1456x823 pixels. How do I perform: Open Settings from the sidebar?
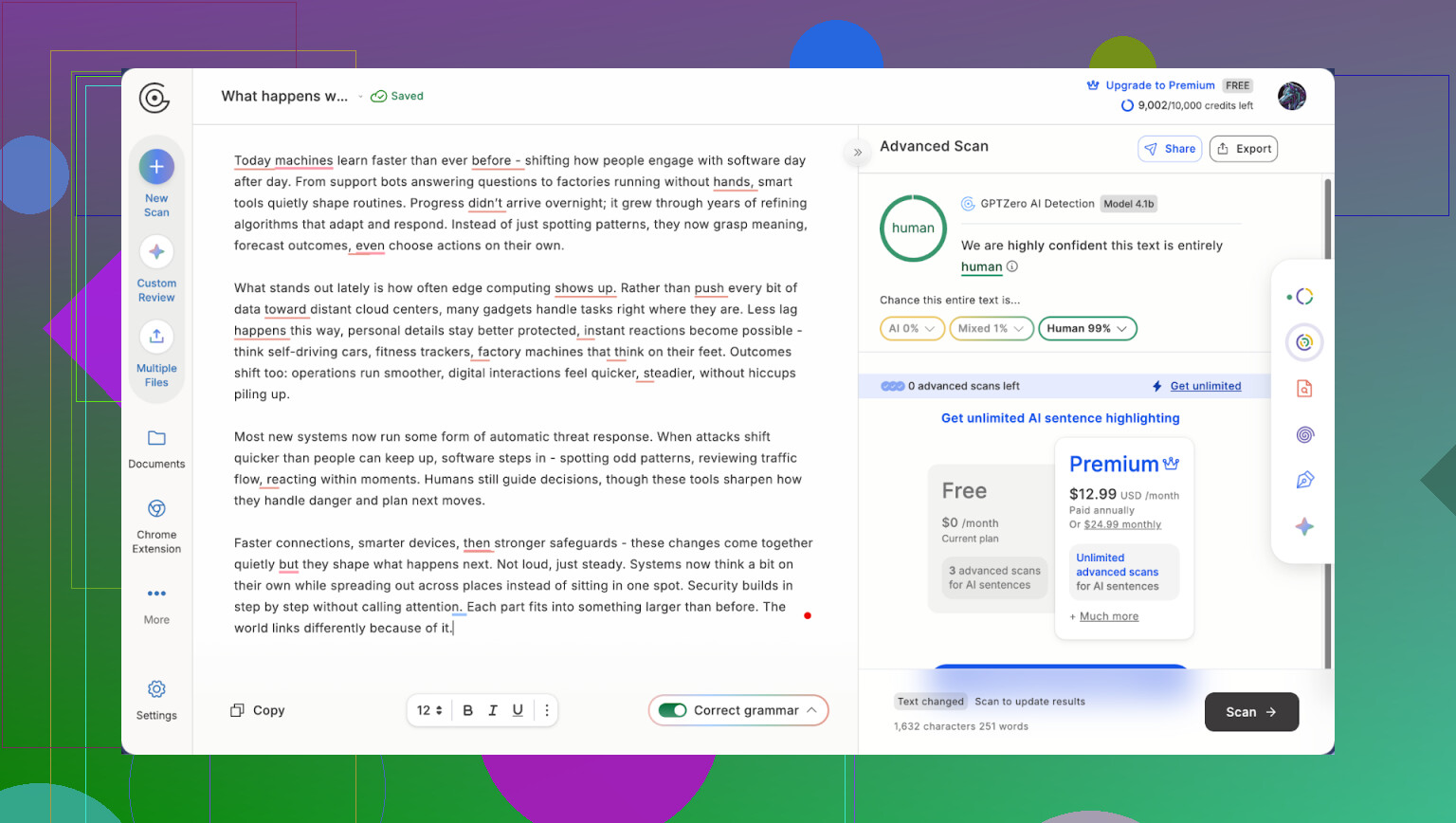pos(156,689)
